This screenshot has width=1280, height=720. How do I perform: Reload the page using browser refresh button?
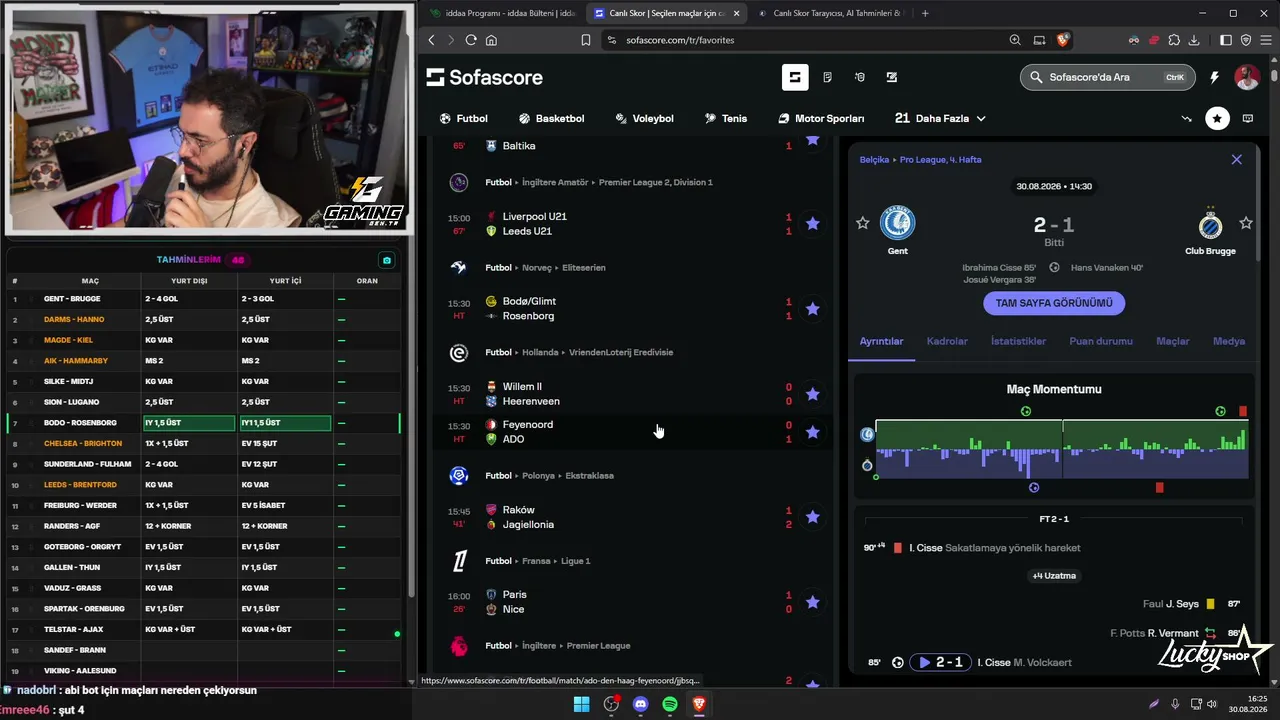[x=470, y=40]
